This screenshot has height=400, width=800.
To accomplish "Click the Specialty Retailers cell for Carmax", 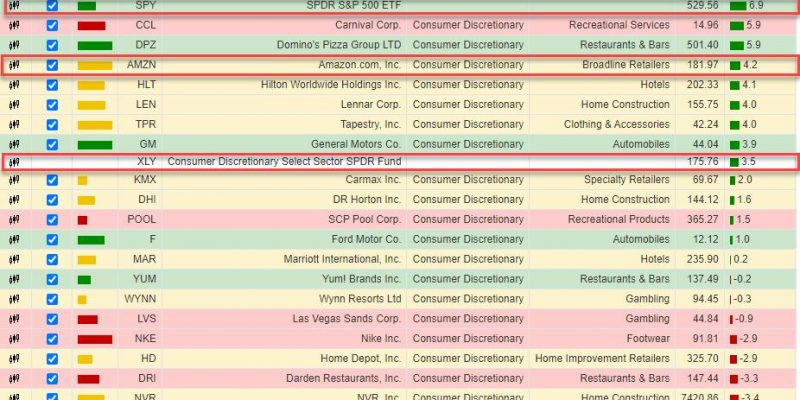I will point(627,180).
